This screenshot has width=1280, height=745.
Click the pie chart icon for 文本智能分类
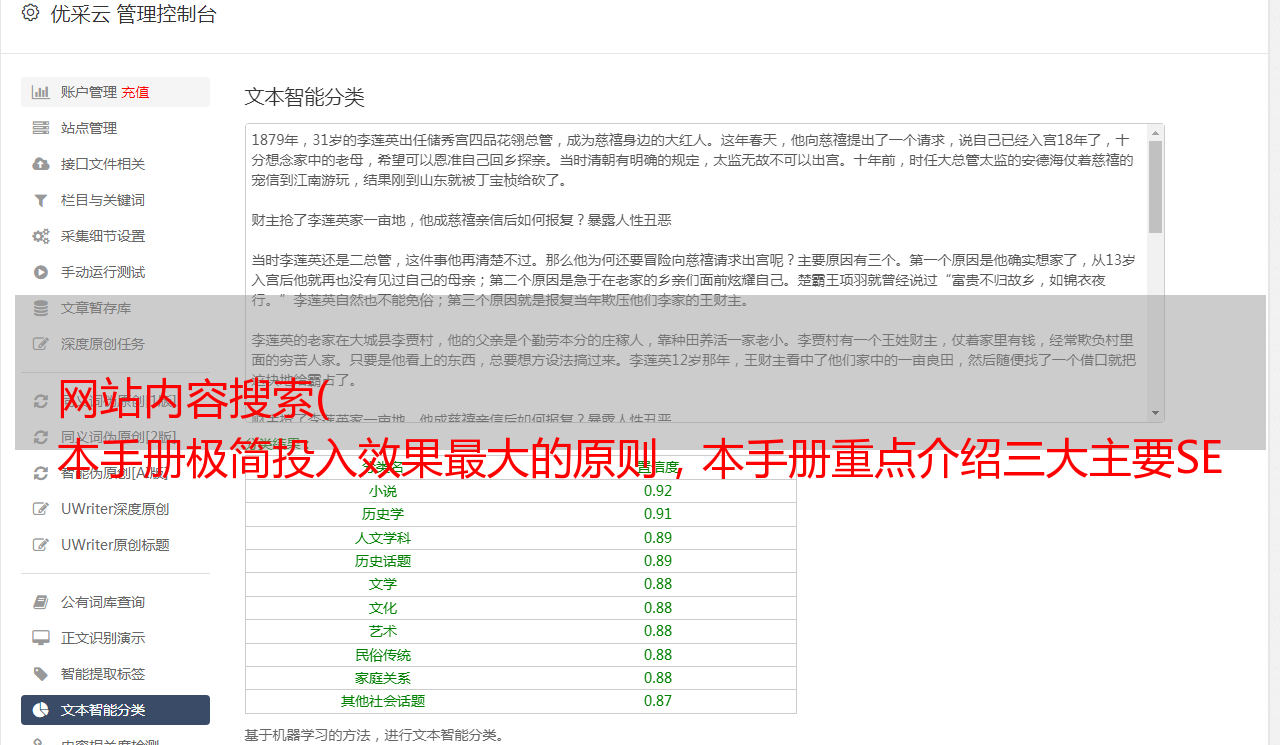click(41, 710)
